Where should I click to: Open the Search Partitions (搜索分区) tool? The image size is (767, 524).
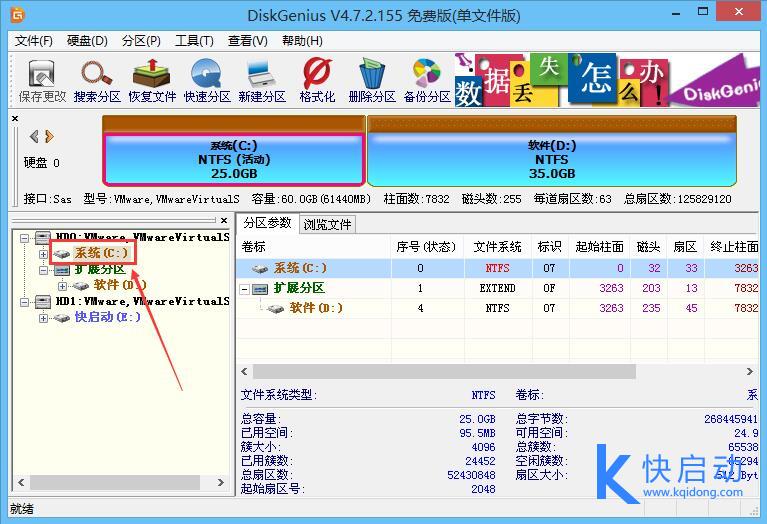click(97, 81)
